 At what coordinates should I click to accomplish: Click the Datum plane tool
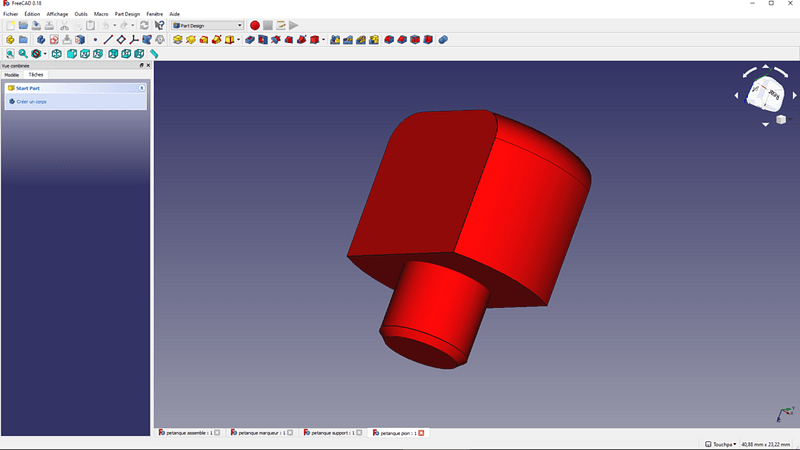click(121, 40)
